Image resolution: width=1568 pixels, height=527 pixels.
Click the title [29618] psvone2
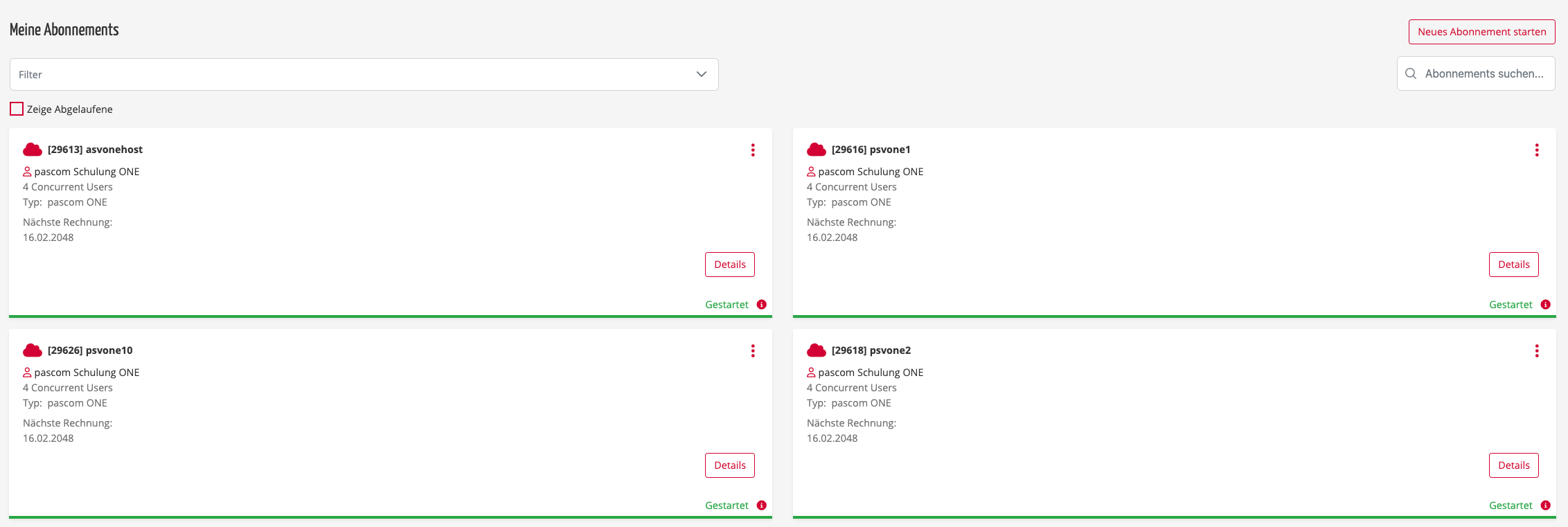point(871,350)
